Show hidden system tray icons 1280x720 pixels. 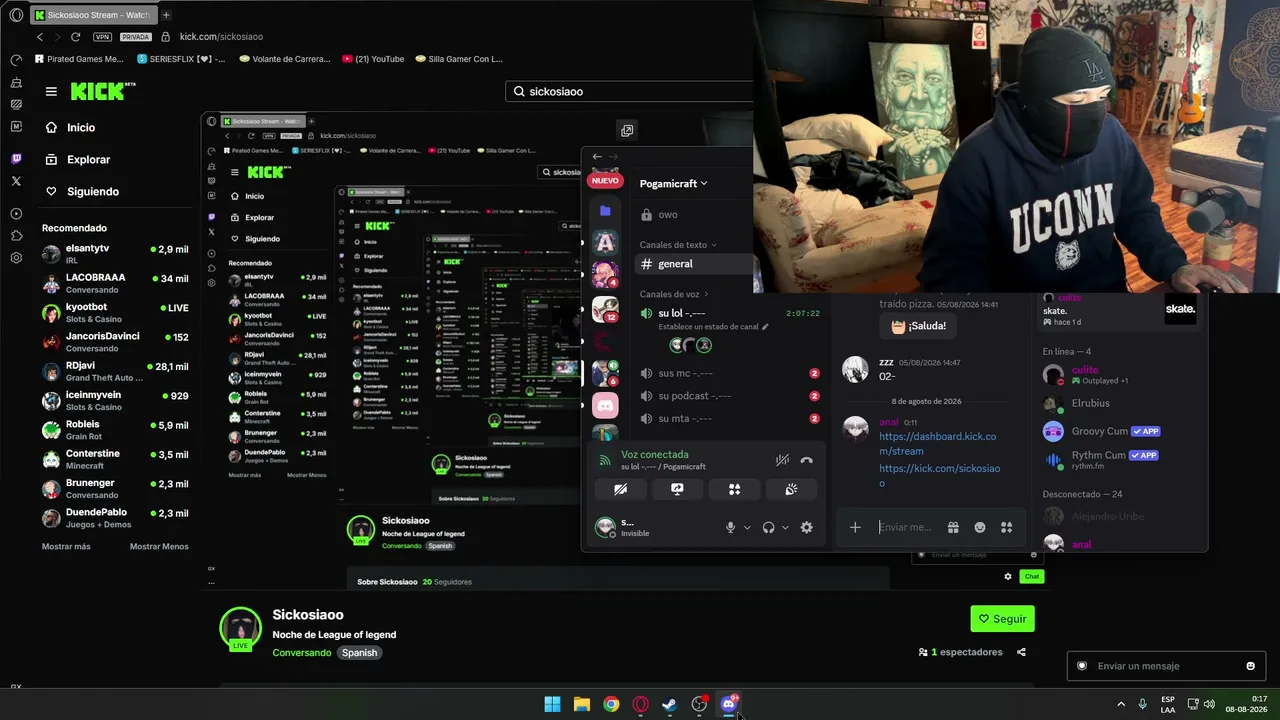[x=1121, y=704]
